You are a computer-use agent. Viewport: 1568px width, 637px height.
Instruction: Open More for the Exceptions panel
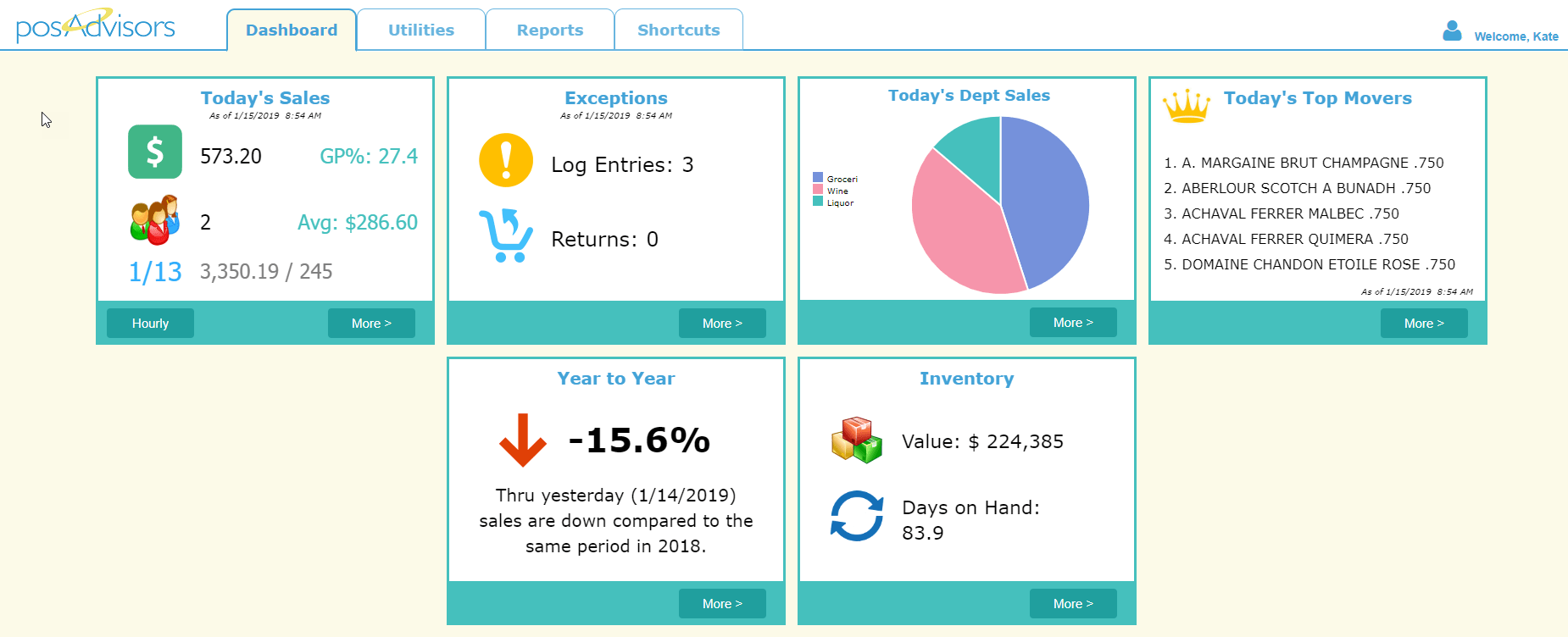[x=722, y=324]
